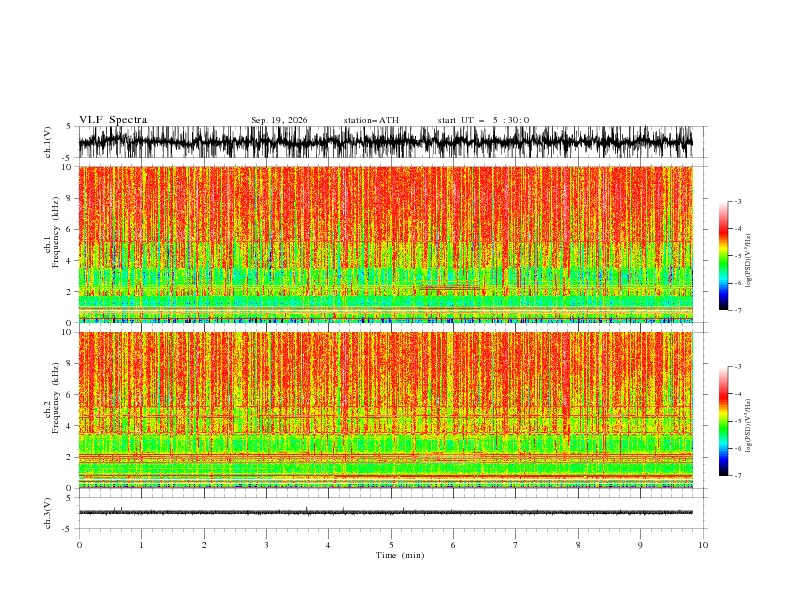792x612 pixels.
Task: Click the 5 minute mark on time axis
Action: click(391, 545)
